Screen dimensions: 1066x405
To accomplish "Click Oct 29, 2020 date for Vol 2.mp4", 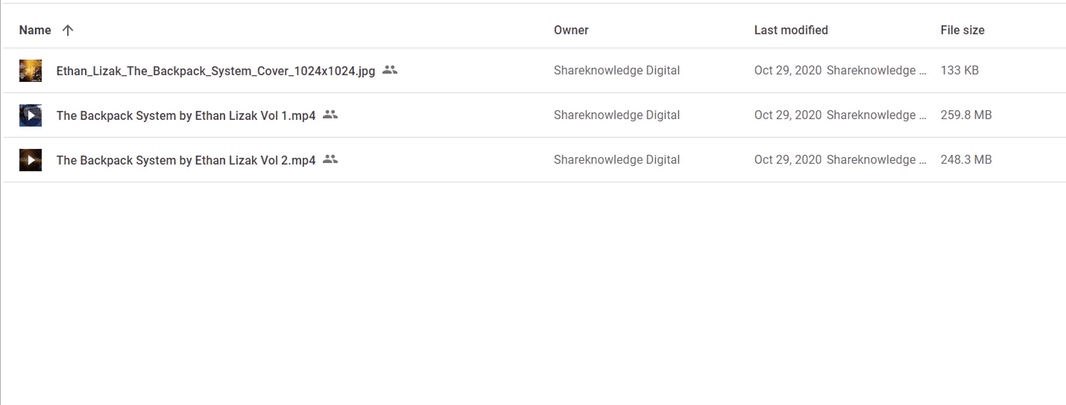I will pyautogui.click(x=788, y=160).
